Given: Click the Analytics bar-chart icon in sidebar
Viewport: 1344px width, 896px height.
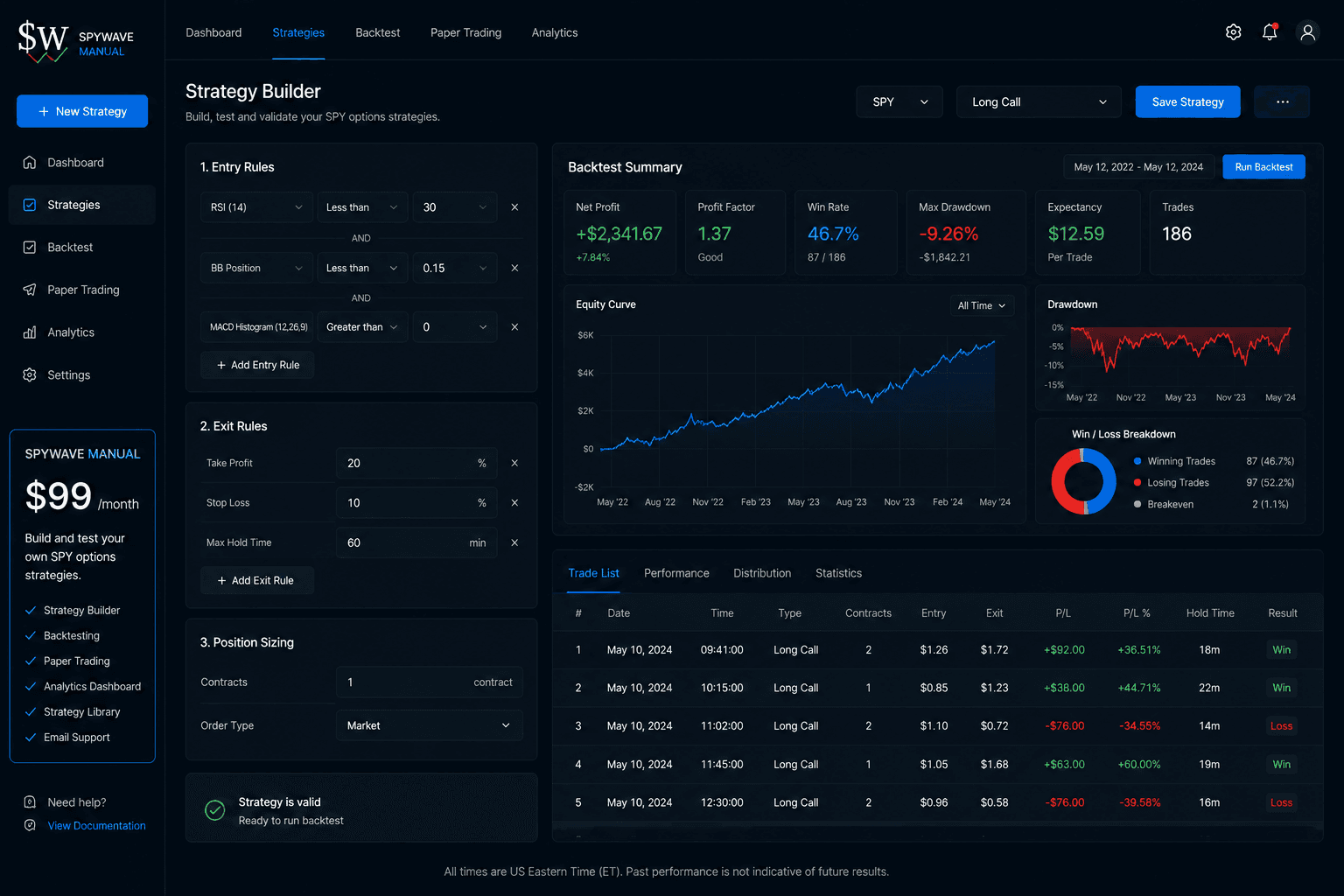Looking at the screenshot, I should tap(30, 332).
